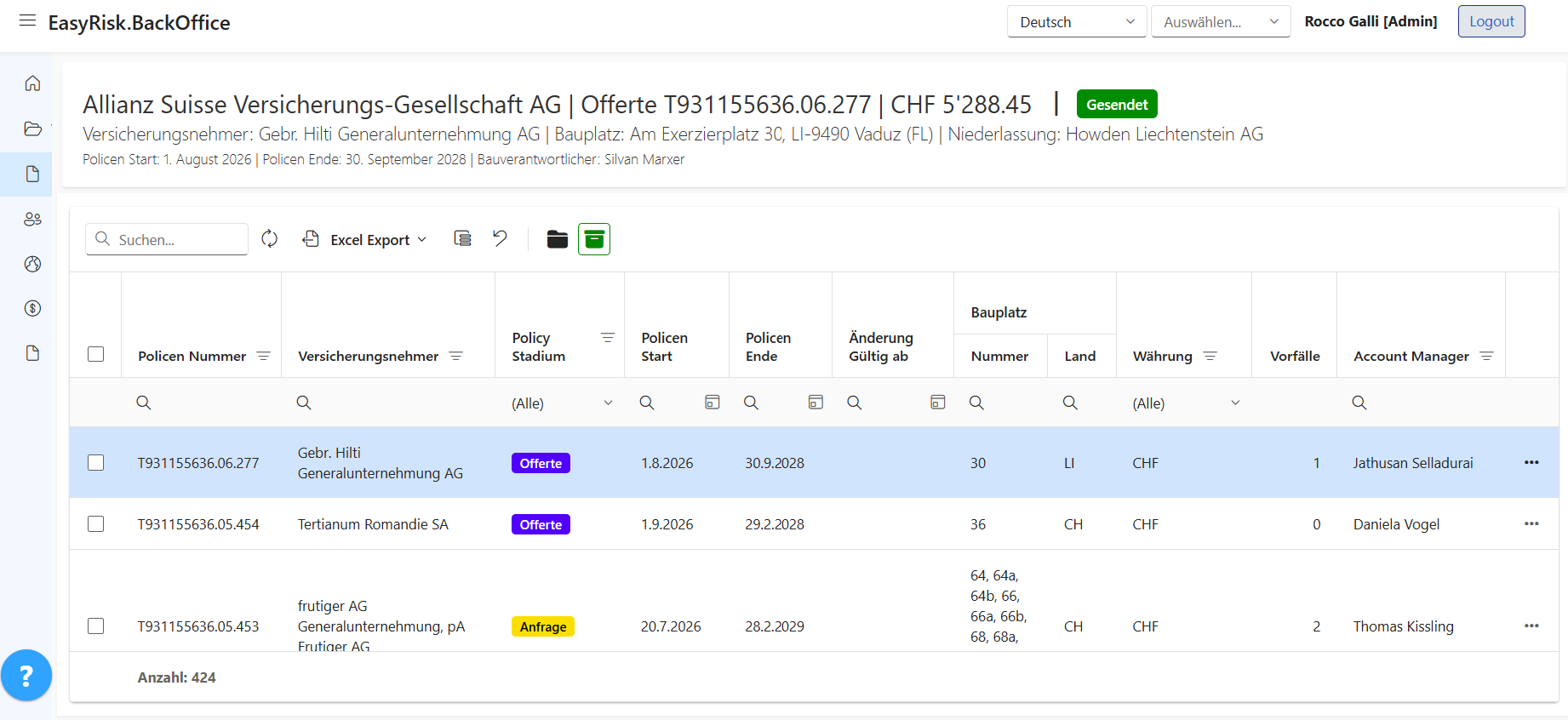Viewport: 1568px width, 720px height.
Task: Open Policy Stadium (Alle) filter dropdown
Action: pos(562,403)
